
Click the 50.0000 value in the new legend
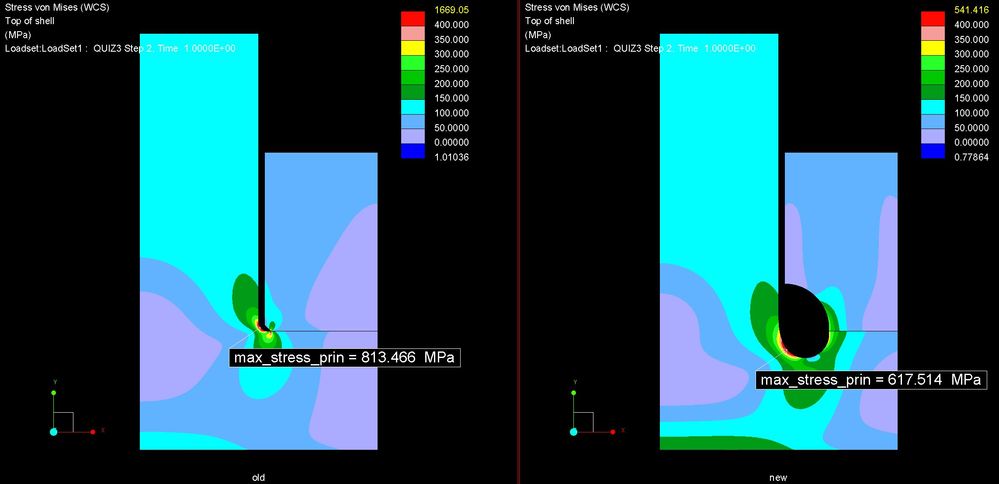[971, 128]
